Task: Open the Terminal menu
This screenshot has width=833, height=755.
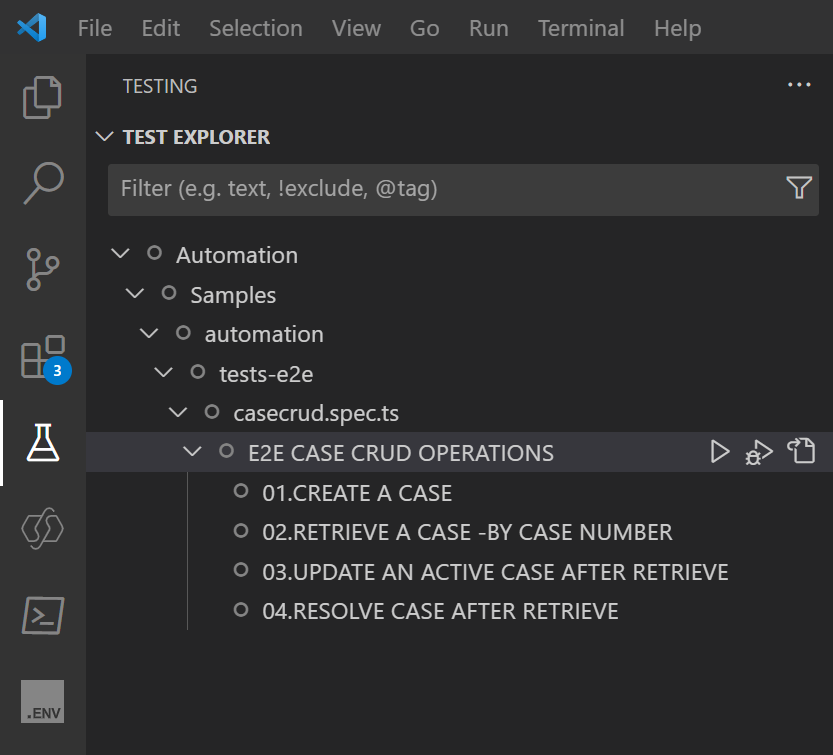Action: 581,28
